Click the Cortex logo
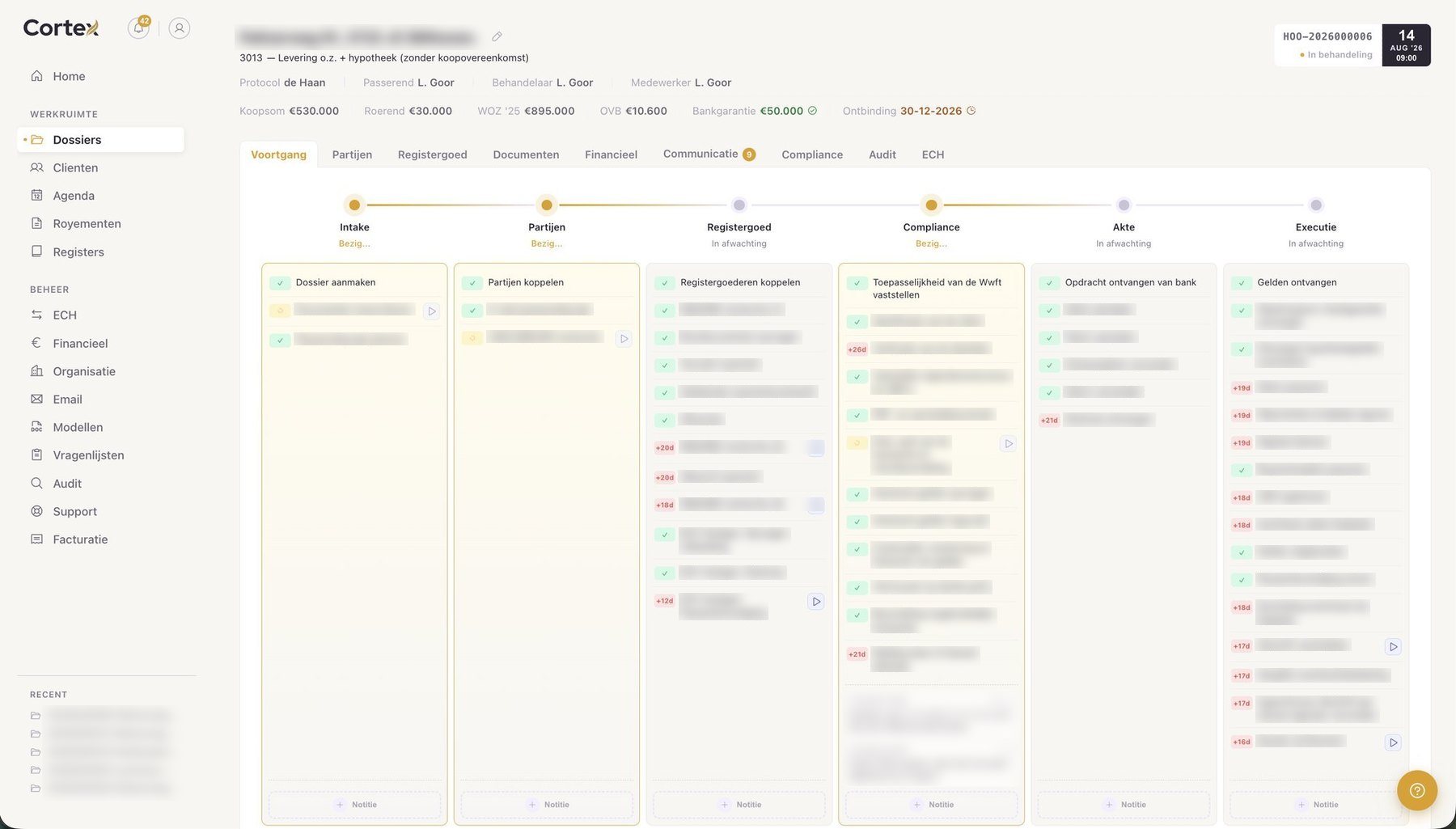The image size is (1456, 829). (61, 27)
